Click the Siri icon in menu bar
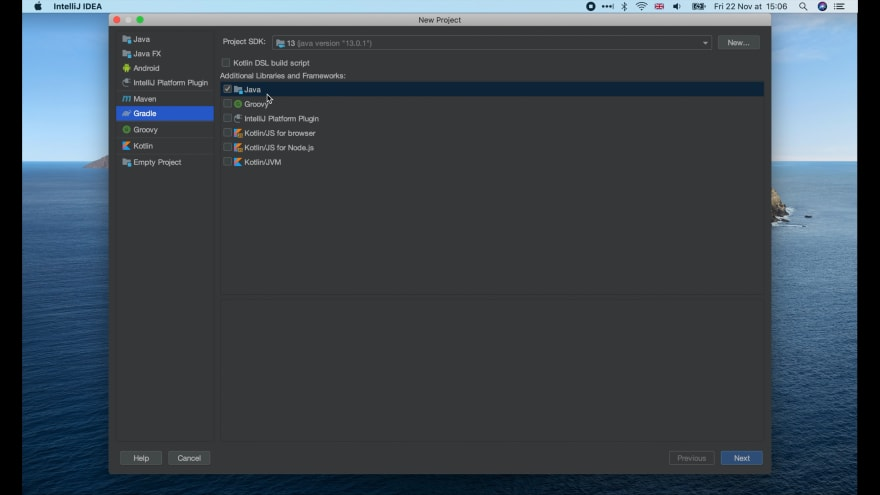 click(822, 6)
